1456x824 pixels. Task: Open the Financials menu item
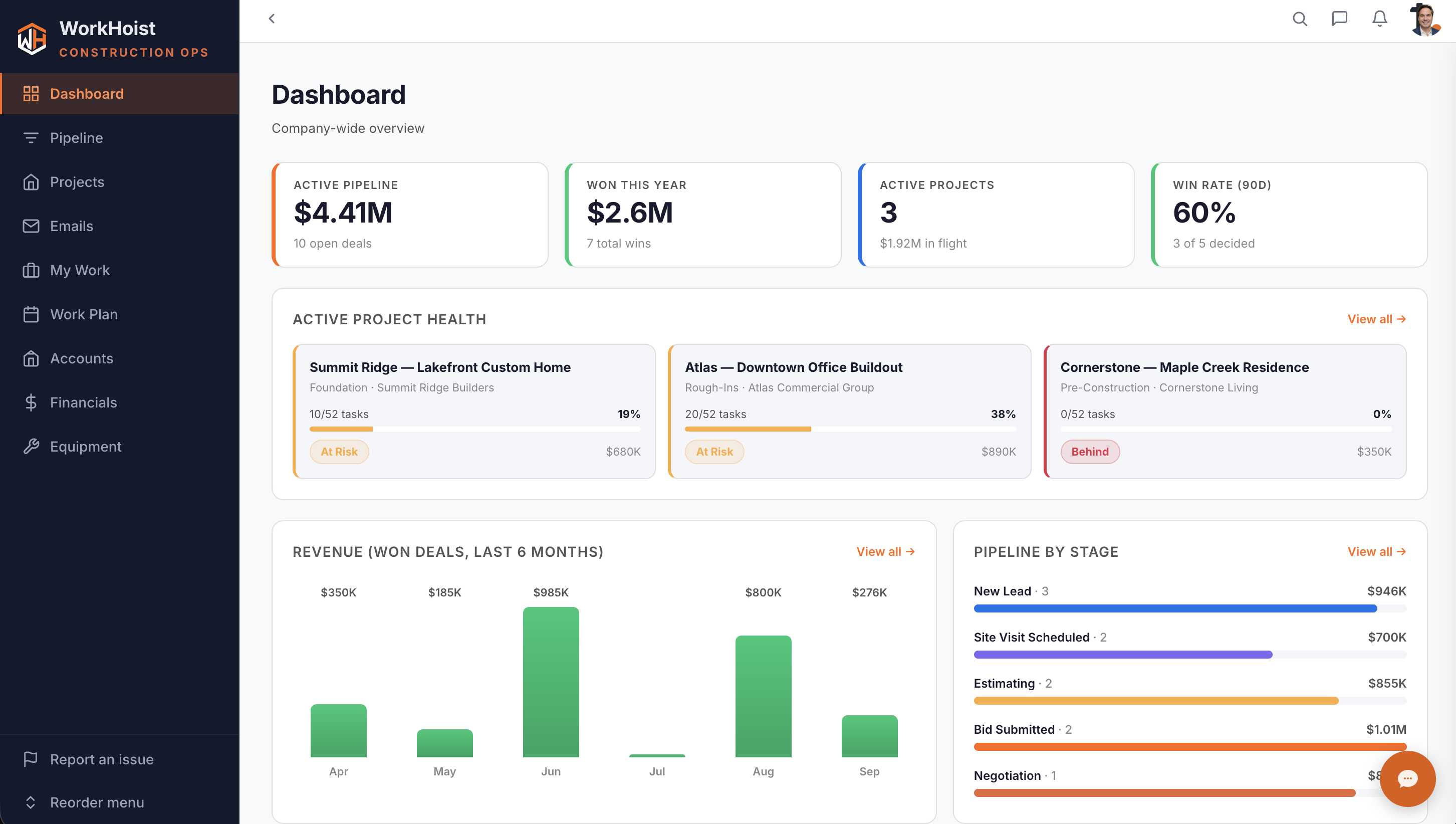pyautogui.click(x=120, y=402)
